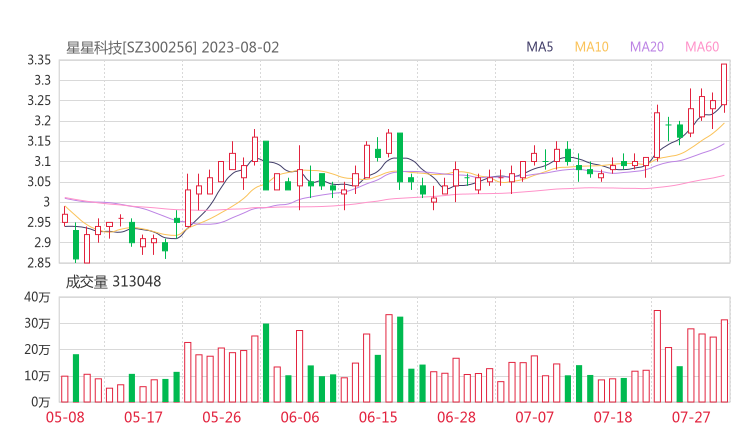Click the 3.2 price axis label
Screen dimensions: 740x440
(x=42, y=121)
